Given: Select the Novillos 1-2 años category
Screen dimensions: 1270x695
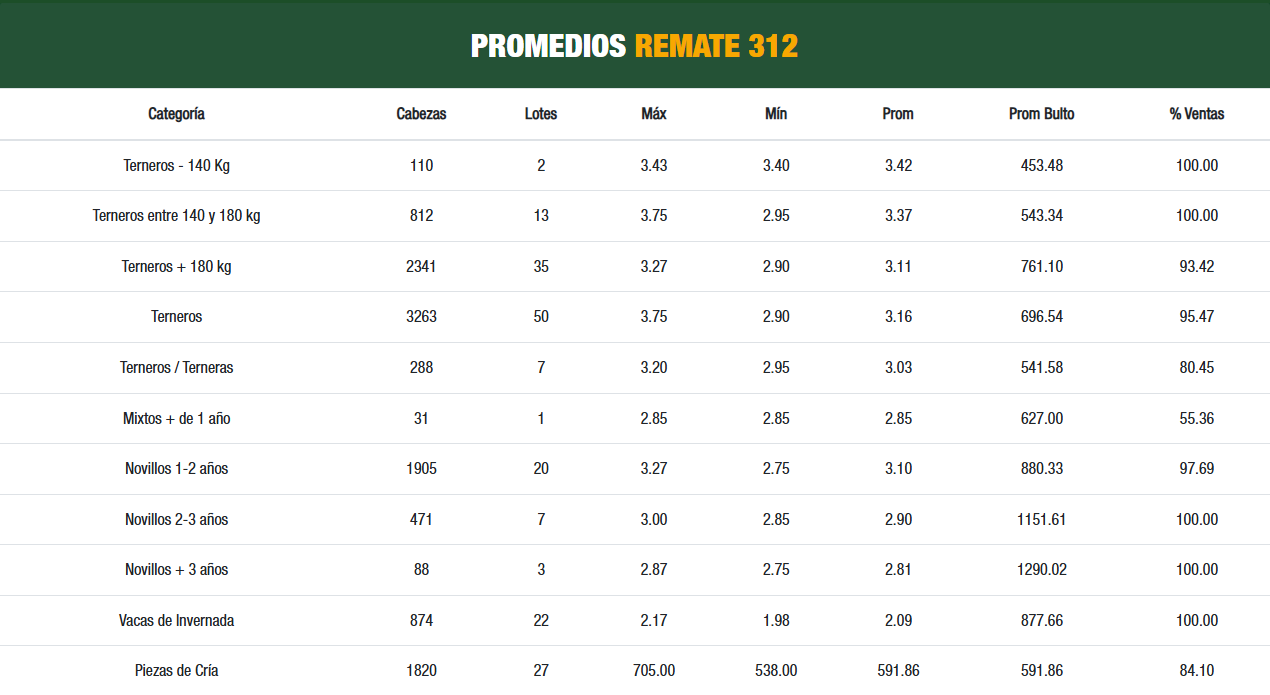Looking at the screenshot, I should [x=176, y=469].
